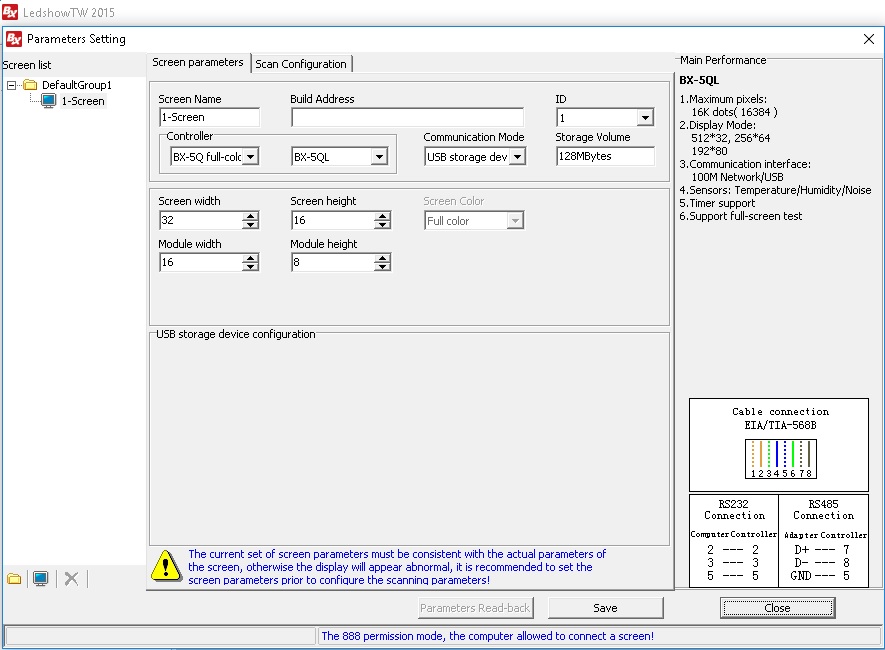
Task: Open the Screen Color Full color dropdown
Action: pos(514,221)
